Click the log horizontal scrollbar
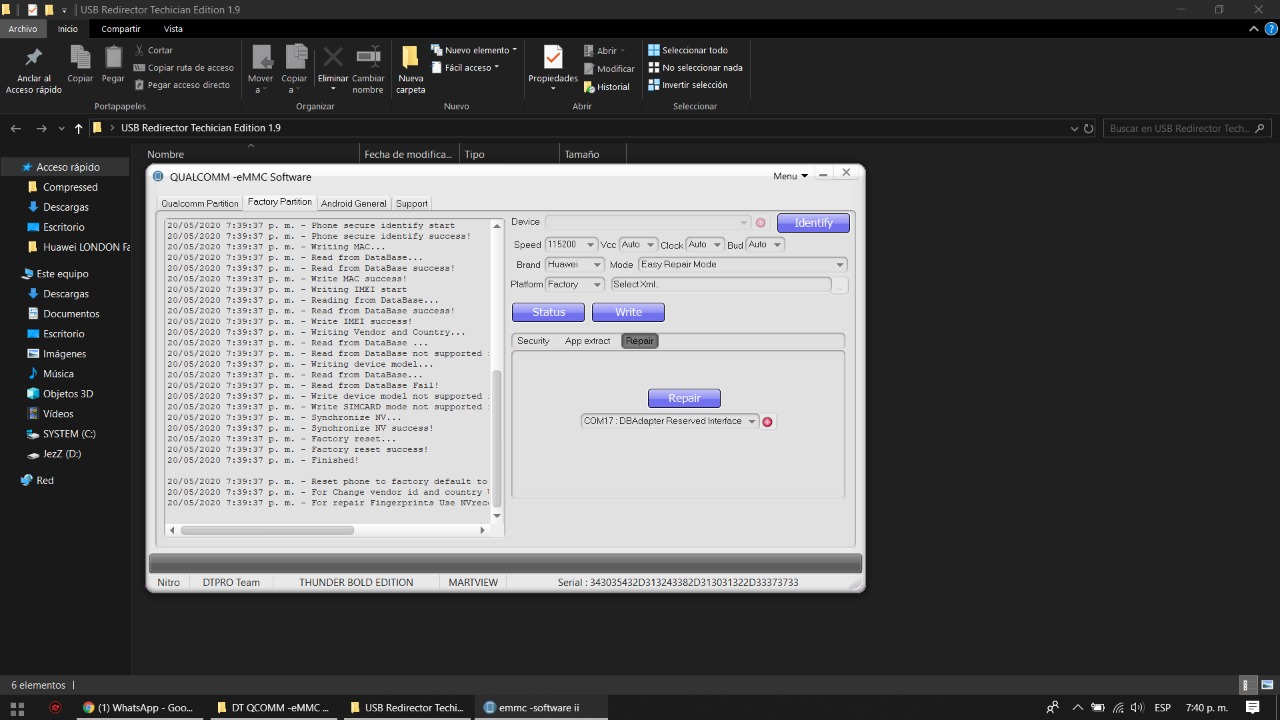The height and width of the screenshot is (720, 1280). pyautogui.click(x=267, y=530)
